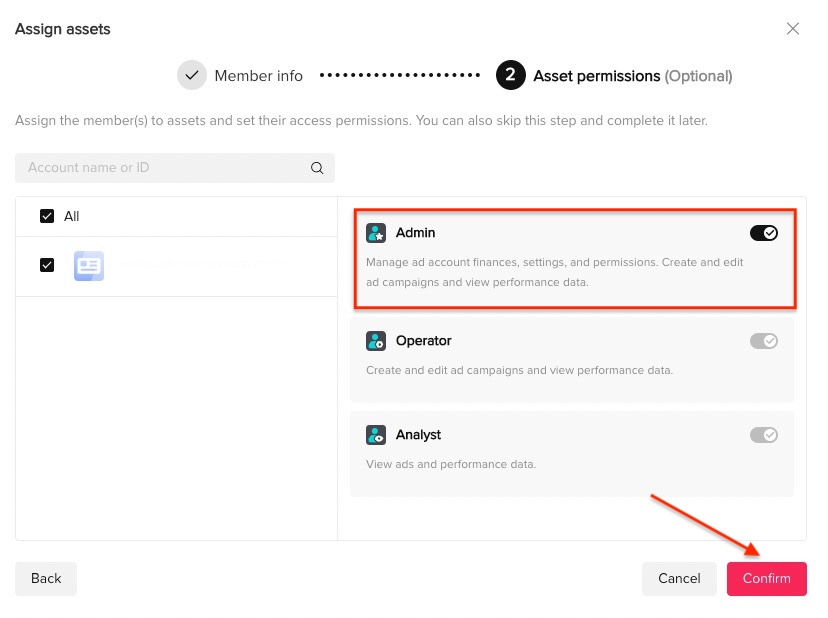Uncheck the All checkbox

(47, 216)
